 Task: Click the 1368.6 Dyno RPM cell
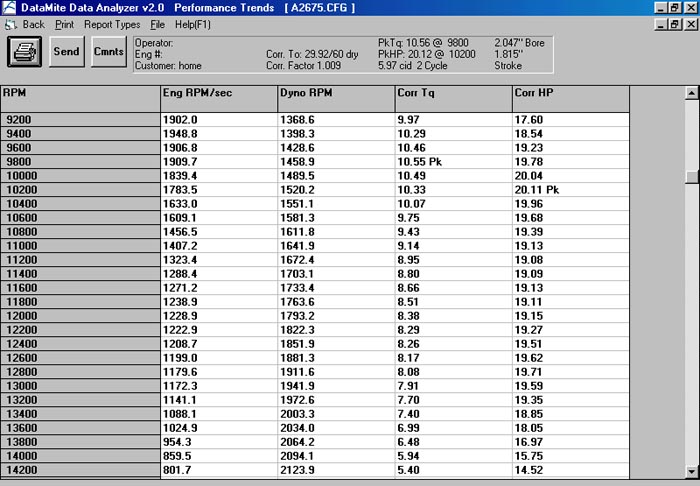coord(337,120)
